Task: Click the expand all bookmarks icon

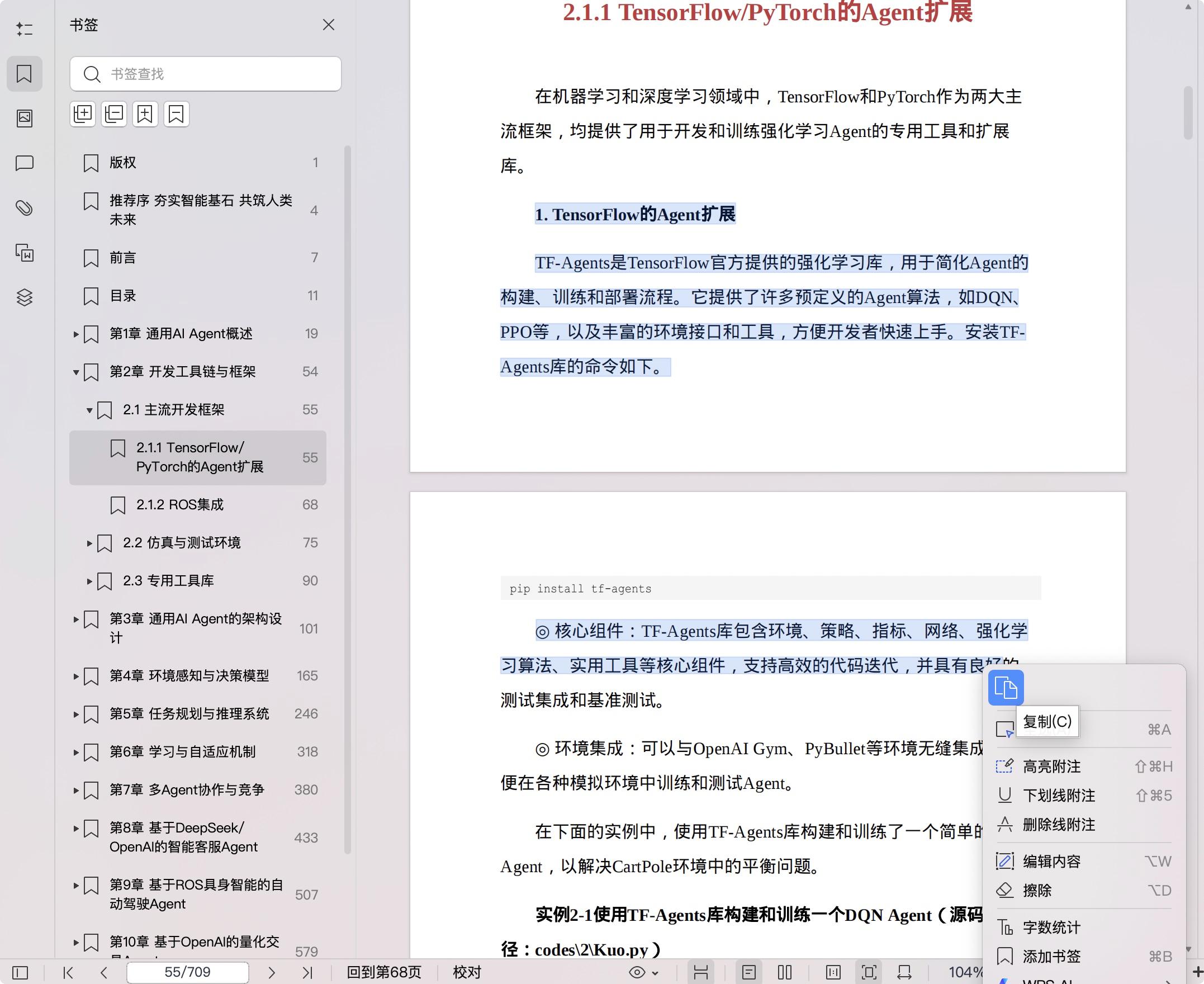Action: [x=83, y=114]
